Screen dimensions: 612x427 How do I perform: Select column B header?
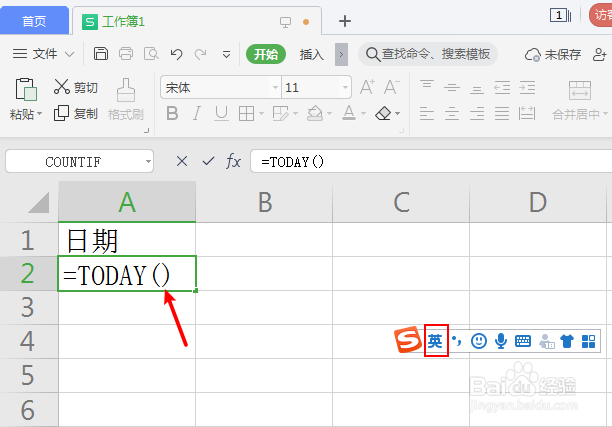click(264, 202)
